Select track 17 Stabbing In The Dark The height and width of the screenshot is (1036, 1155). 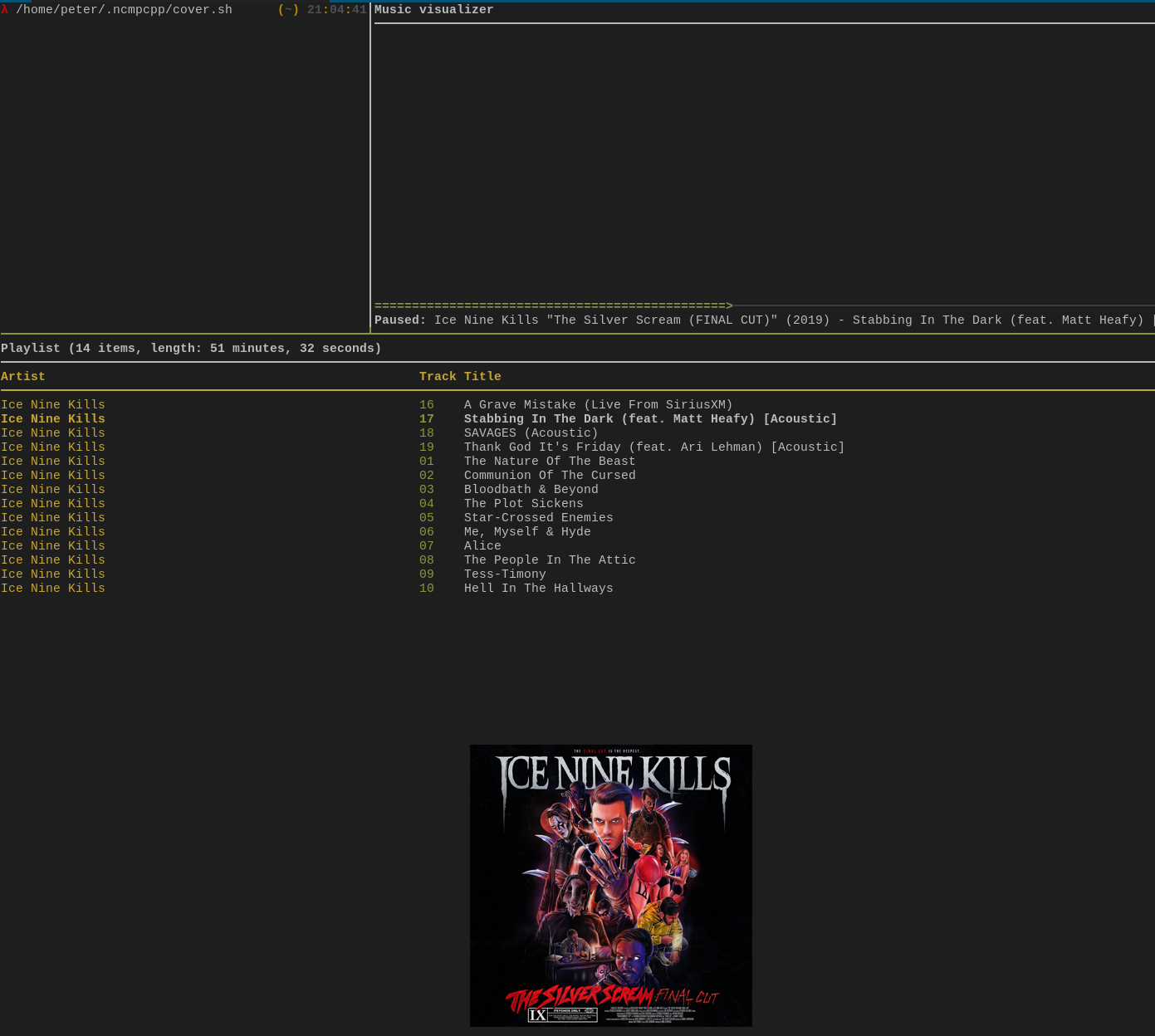point(650,419)
